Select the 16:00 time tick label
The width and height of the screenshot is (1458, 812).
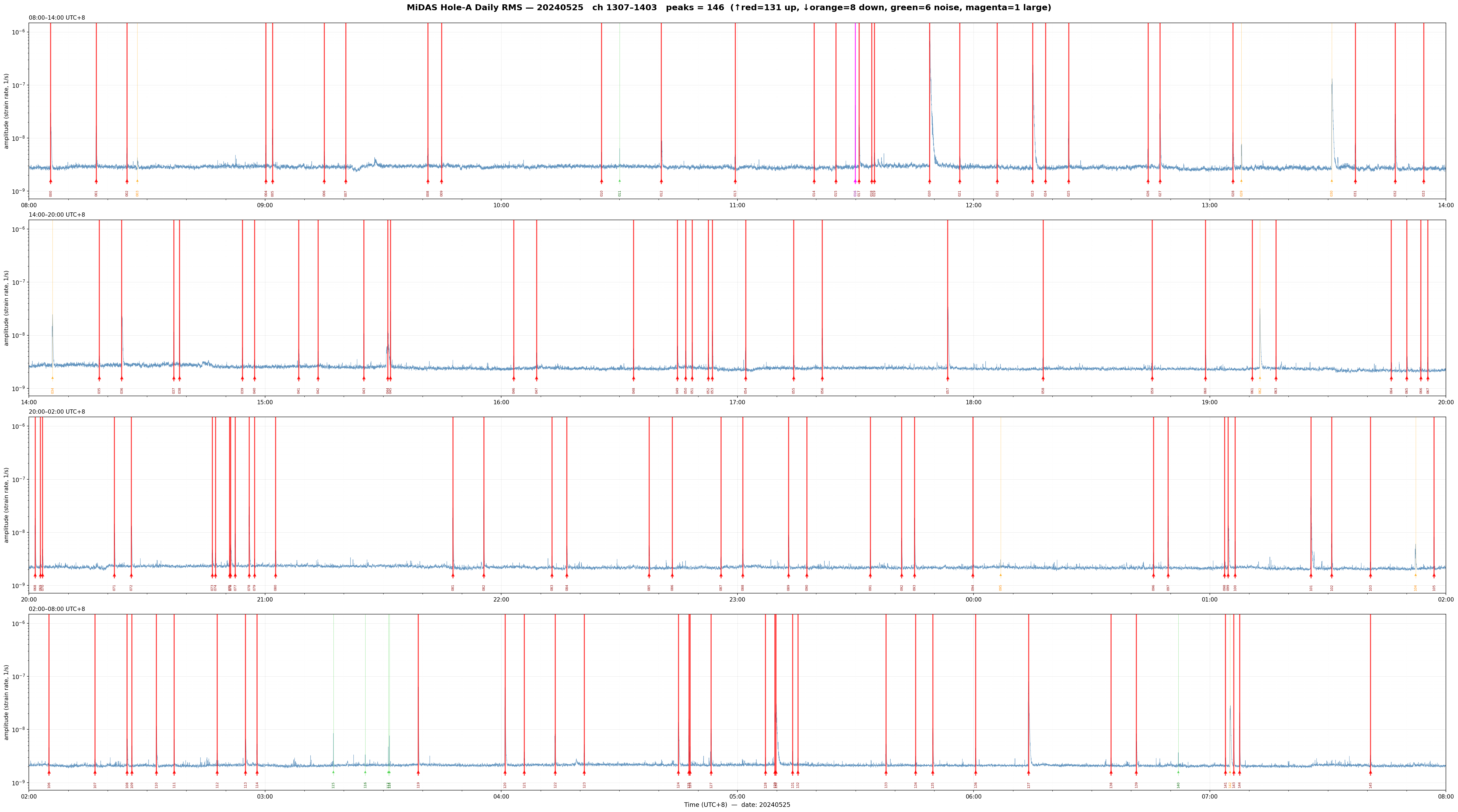coord(501,402)
